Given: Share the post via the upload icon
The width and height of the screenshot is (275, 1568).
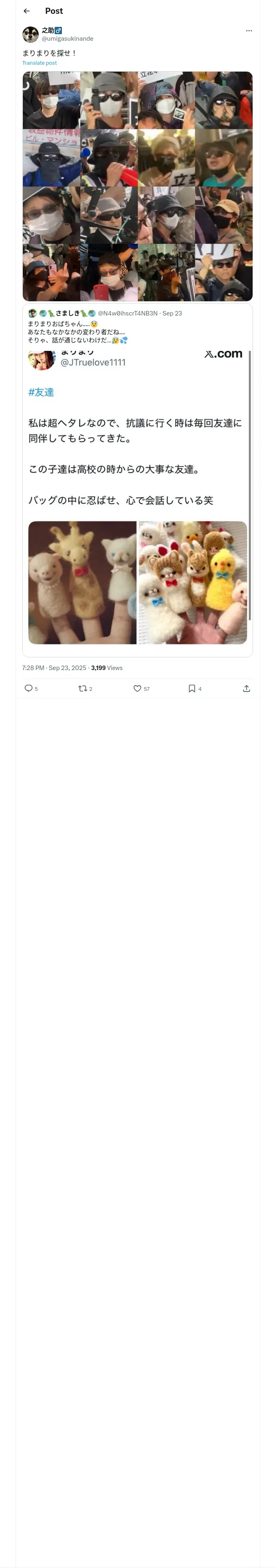Looking at the screenshot, I should (246, 688).
